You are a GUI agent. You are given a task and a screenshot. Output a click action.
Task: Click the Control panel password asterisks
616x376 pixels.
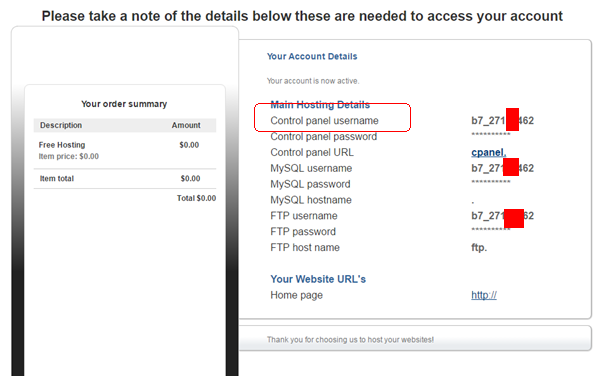point(491,135)
